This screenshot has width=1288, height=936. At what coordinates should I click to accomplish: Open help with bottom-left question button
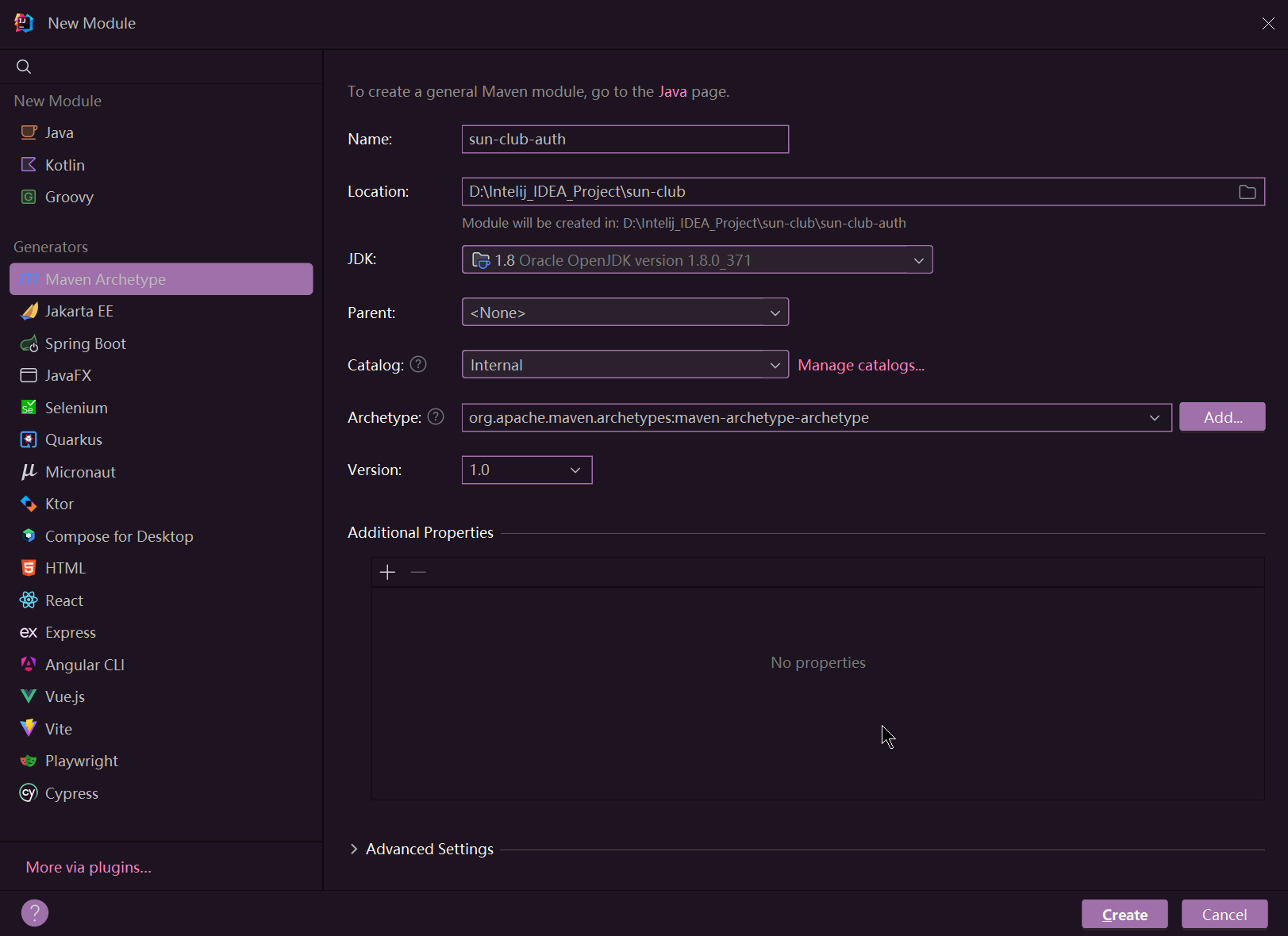click(x=35, y=913)
